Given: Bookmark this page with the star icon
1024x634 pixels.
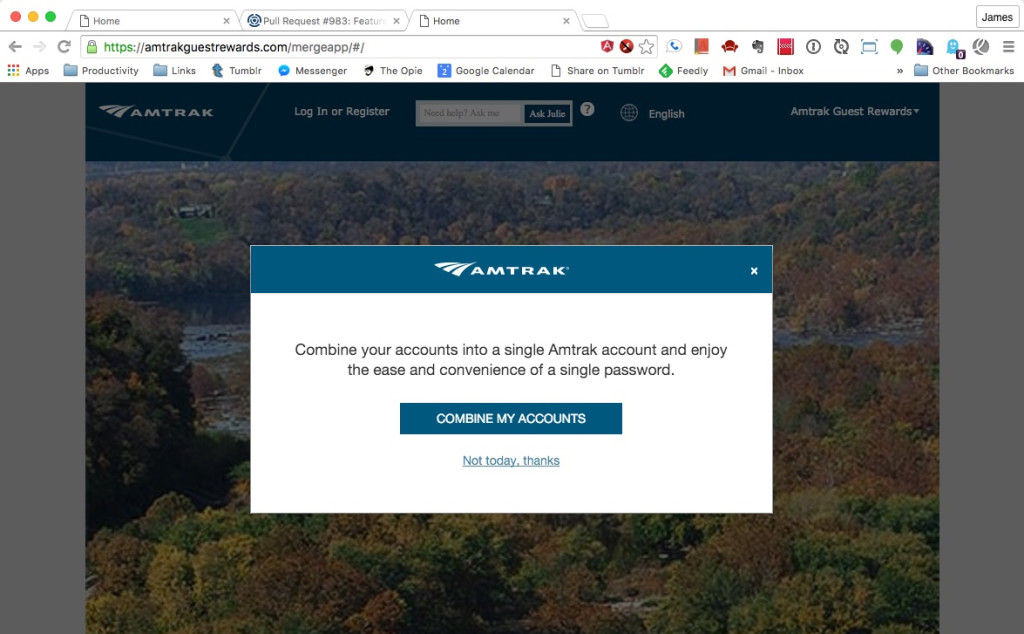Looking at the screenshot, I should [646, 46].
